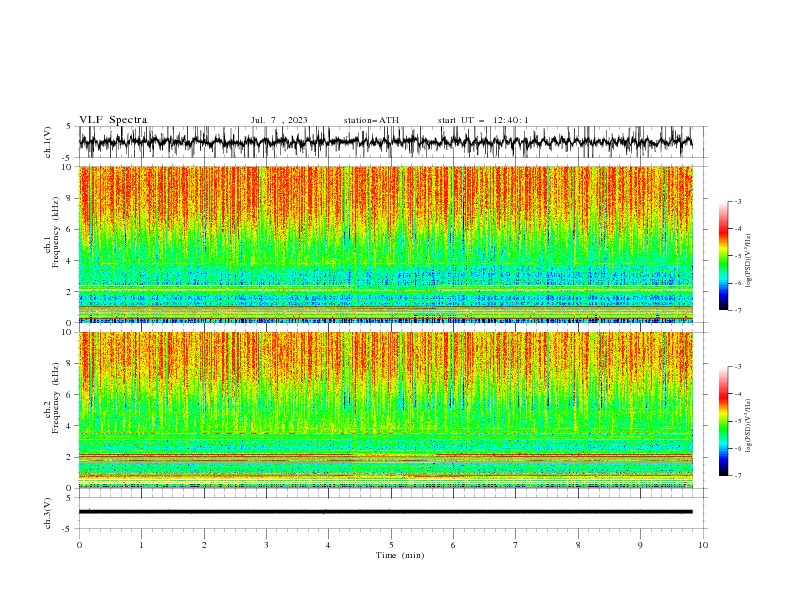792x612 pixels.
Task: Click the "-4" tick of ch.2 colorbar
Action: pos(738,394)
